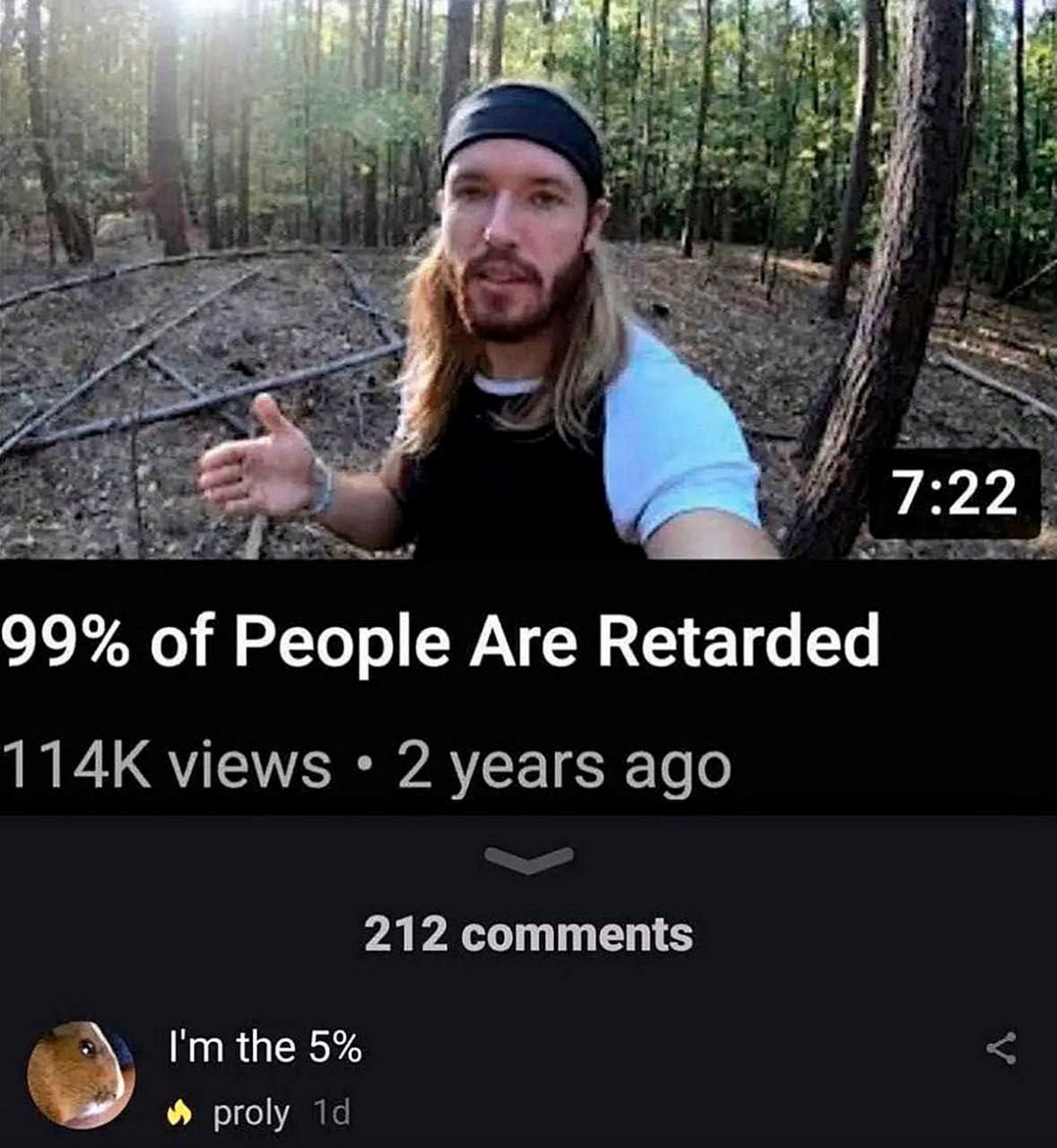Share the "I'm the 5%" comment
The width and height of the screenshot is (1057, 1148).
tap(1001, 1048)
